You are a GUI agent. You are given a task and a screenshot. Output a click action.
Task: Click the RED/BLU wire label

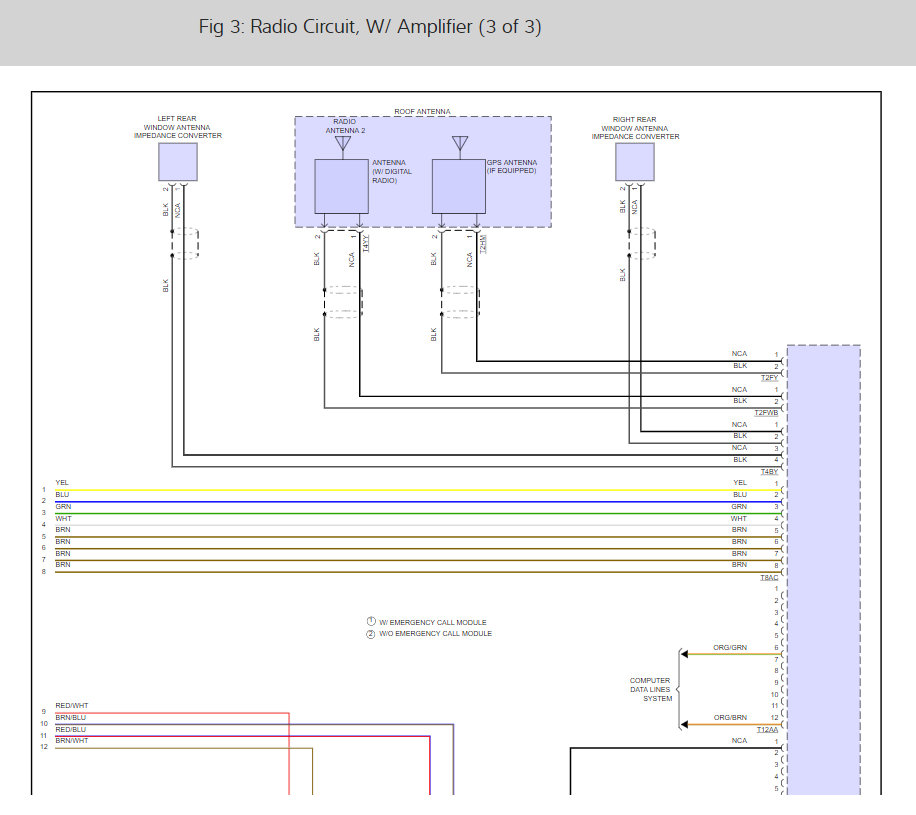coord(71,730)
